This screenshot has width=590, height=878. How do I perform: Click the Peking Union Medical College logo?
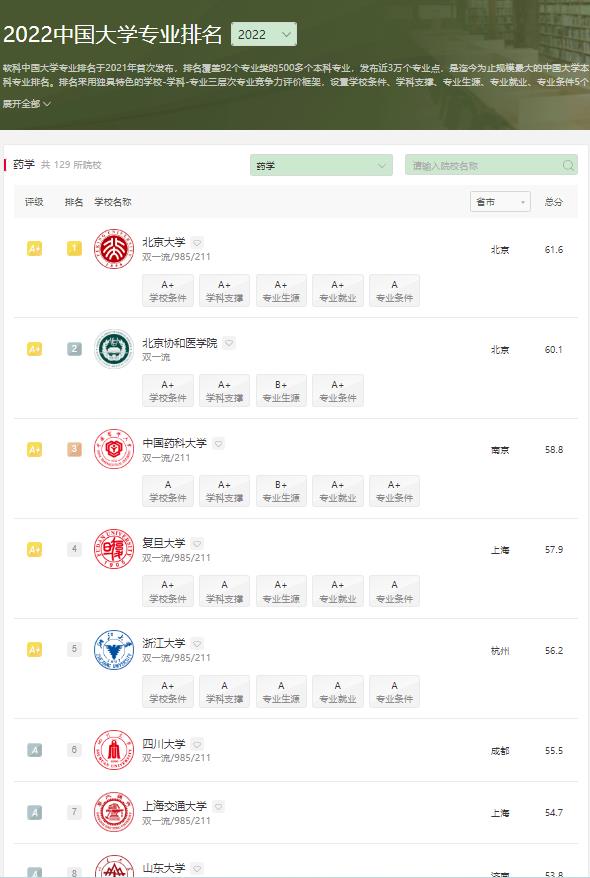coord(114,349)
